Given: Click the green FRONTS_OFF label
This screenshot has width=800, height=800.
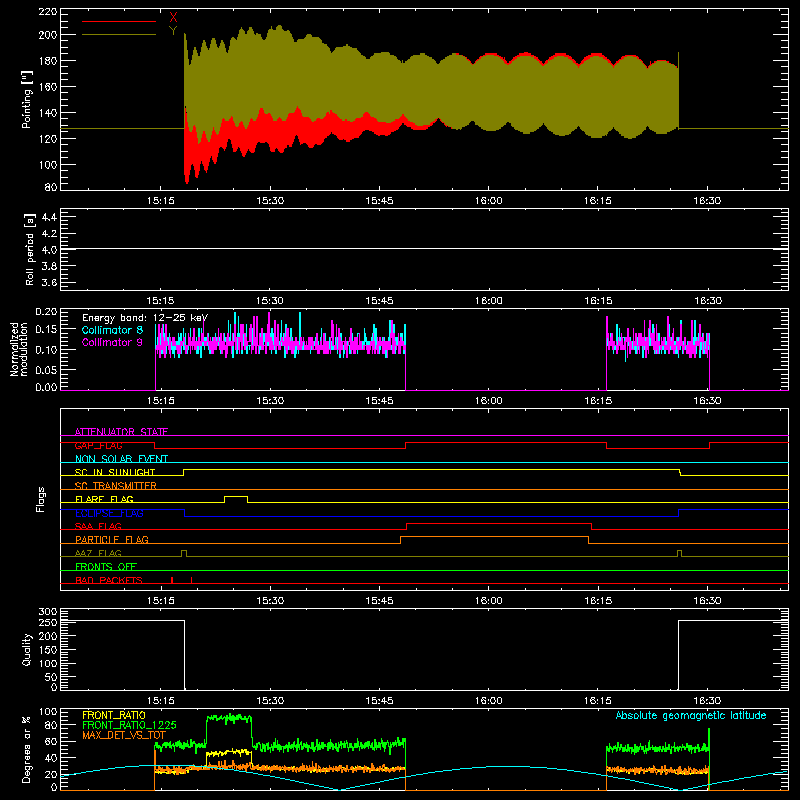Looking at the screenshot, I should 106,566.
